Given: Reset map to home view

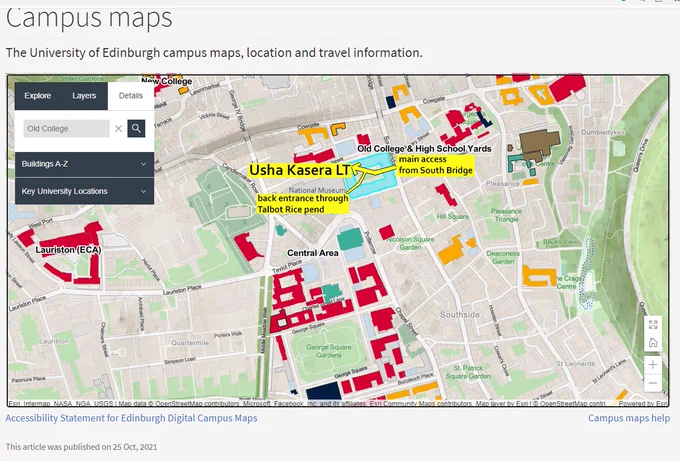Looking at the screenshot, I should point(653,343).
